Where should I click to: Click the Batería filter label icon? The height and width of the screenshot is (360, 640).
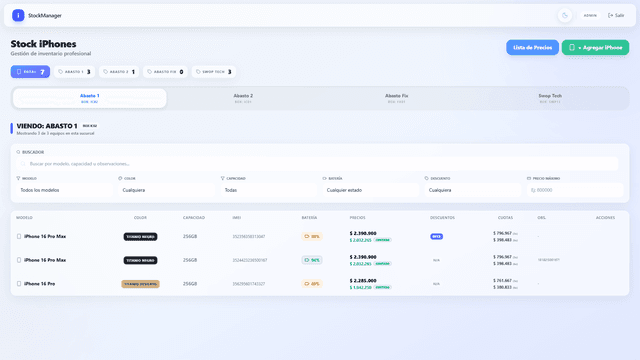pos(324,178)
